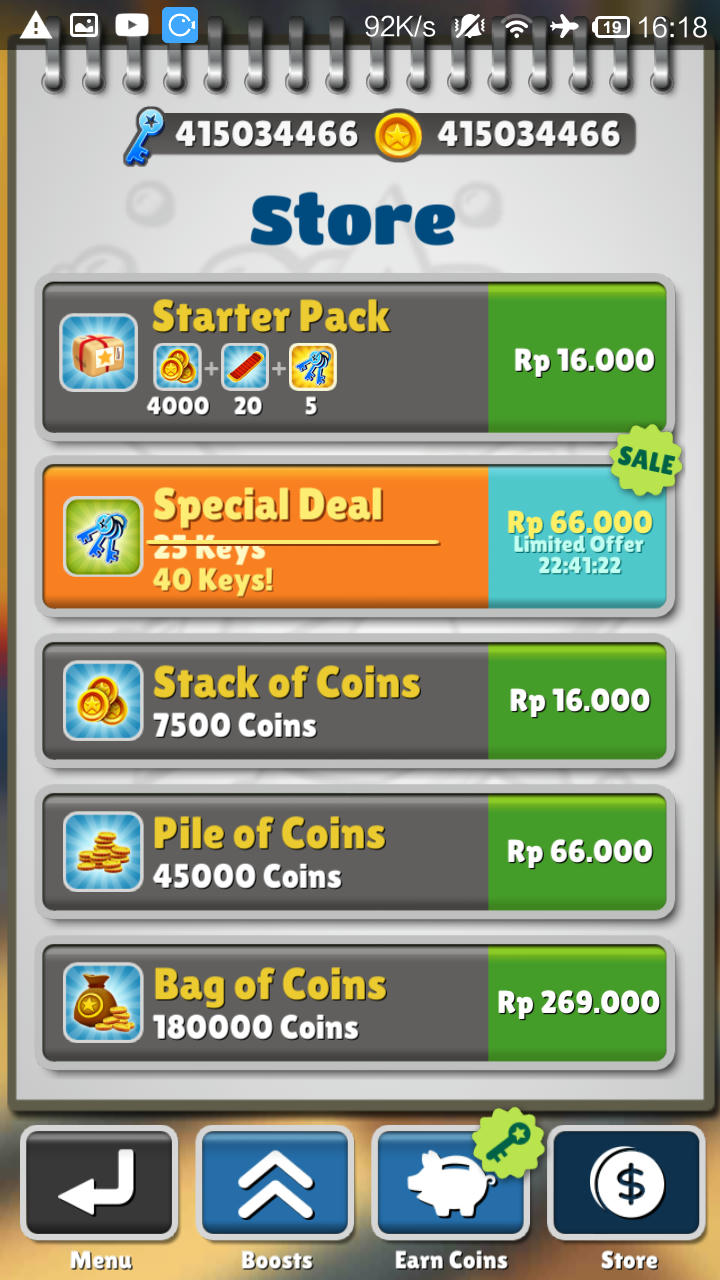Tap the 5 keys icon in Starter Pack
Viewport: 720px width, 1280px height.
click(x=313, y=367)
